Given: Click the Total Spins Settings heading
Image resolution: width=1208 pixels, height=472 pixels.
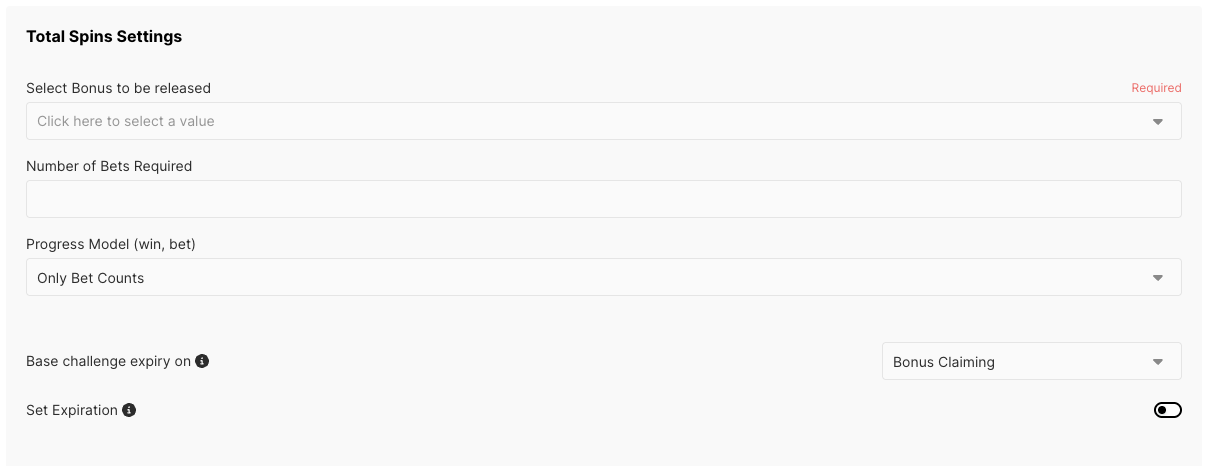Looking at the screenshot, I should tap(104, 37).
